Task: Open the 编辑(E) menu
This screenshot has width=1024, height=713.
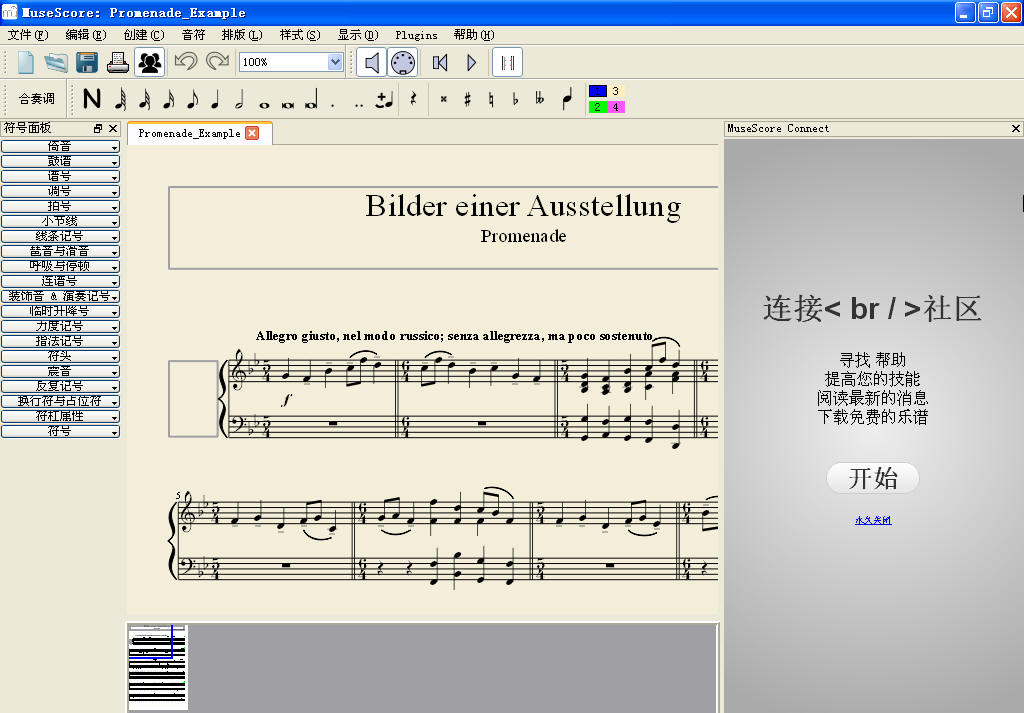Action: [86, 35]
